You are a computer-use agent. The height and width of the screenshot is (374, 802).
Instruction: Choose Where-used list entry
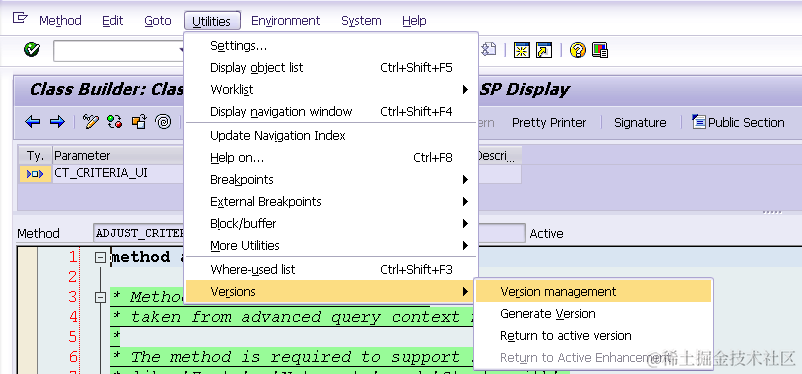[x=331, y=269]
